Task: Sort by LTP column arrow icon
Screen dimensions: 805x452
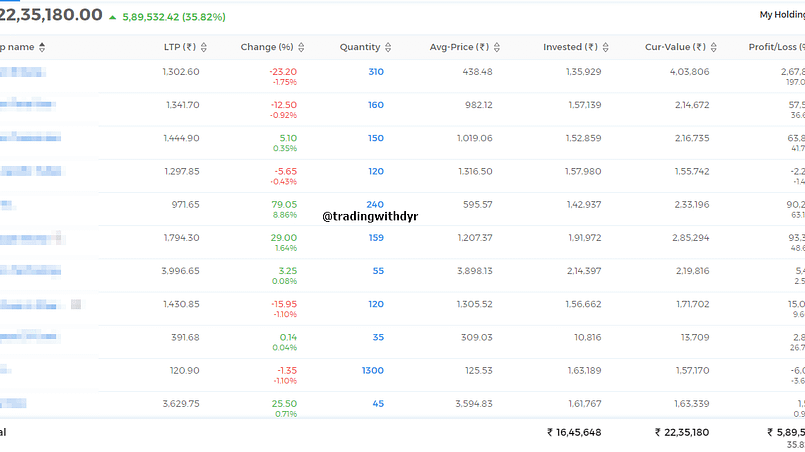Action: point(204,47)
